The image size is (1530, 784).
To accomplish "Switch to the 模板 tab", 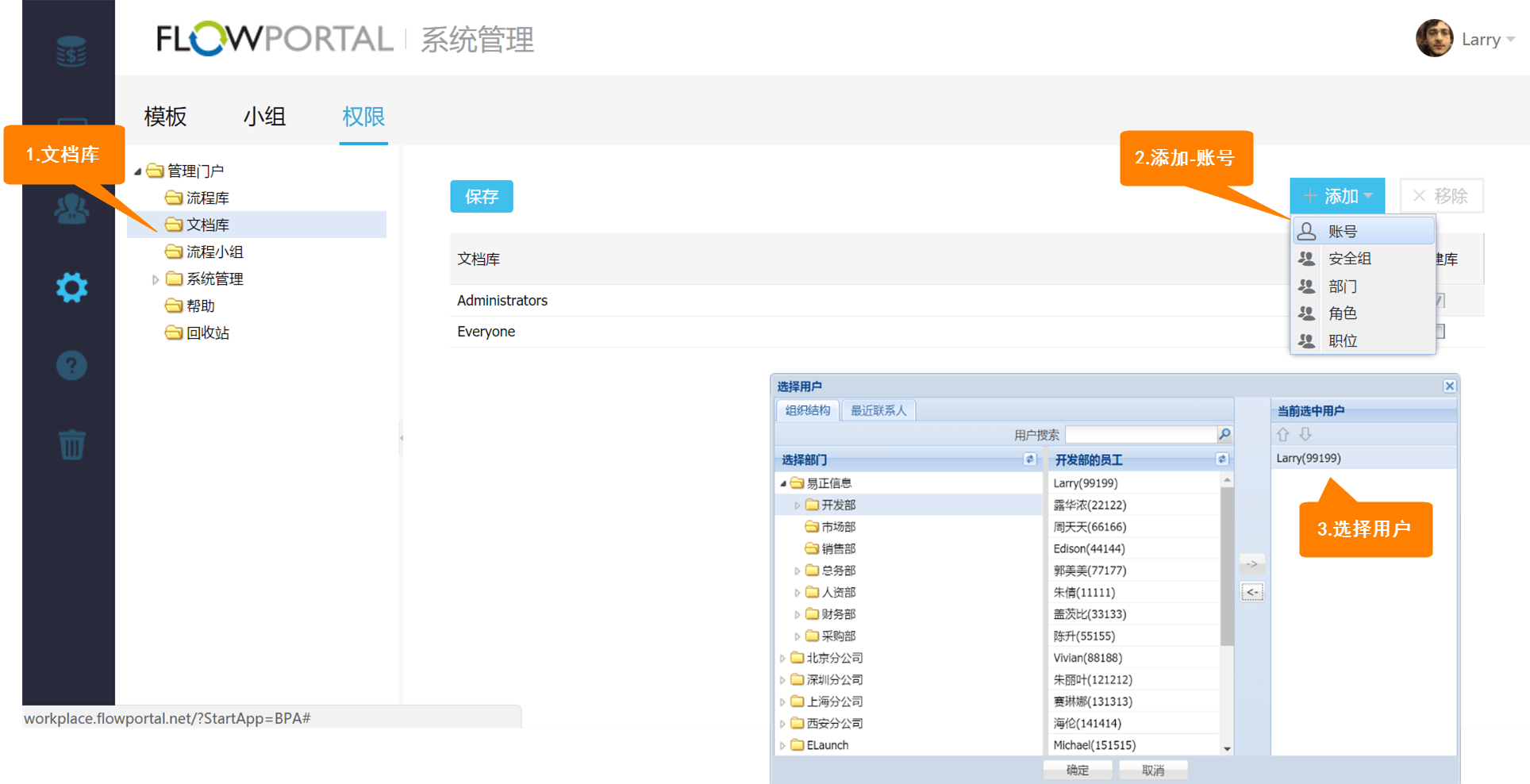I will click(x=165, y=117).
